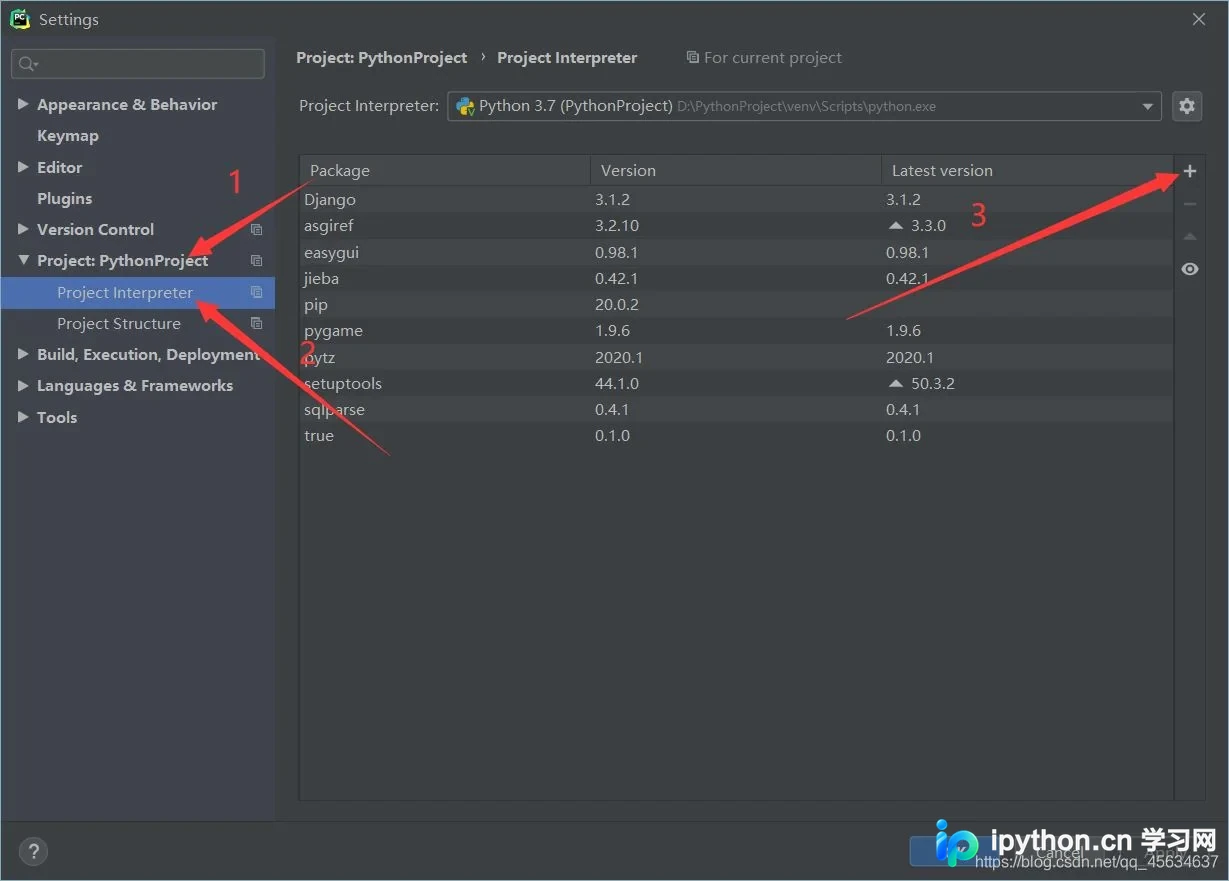Expand the Version Control node
Viewport: 1229px width, 881px height.
pos(23,229)
